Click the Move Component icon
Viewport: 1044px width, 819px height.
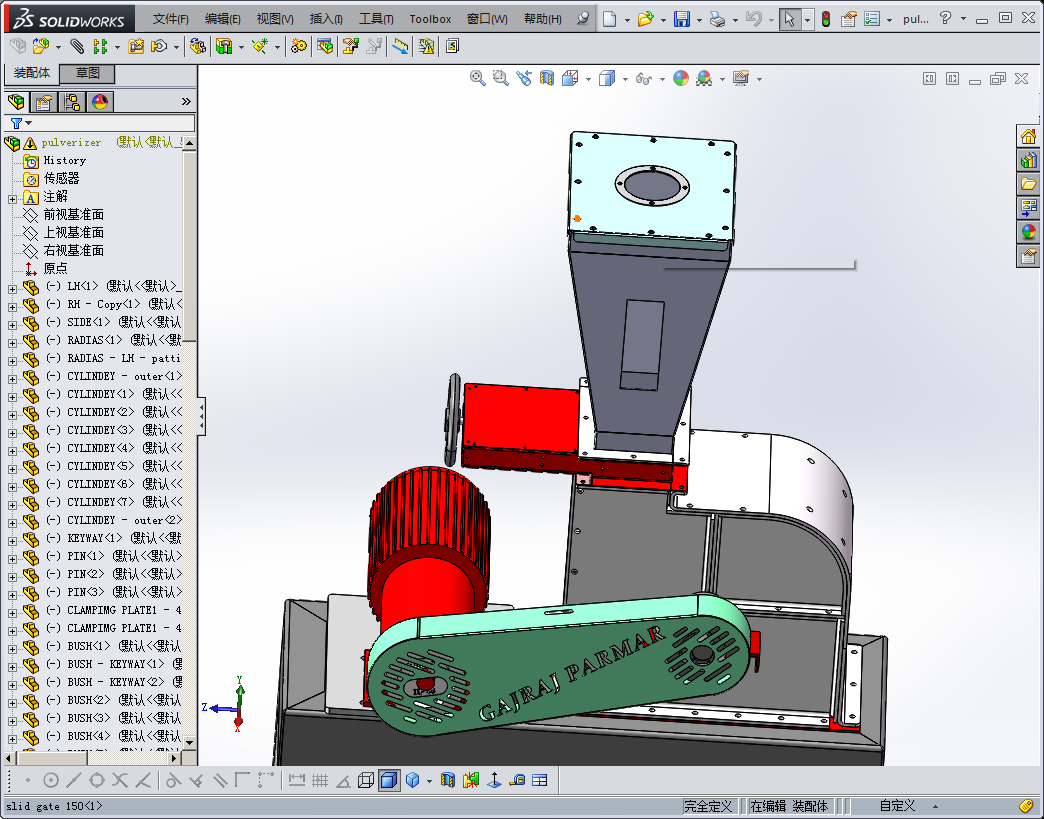point(159,46)
